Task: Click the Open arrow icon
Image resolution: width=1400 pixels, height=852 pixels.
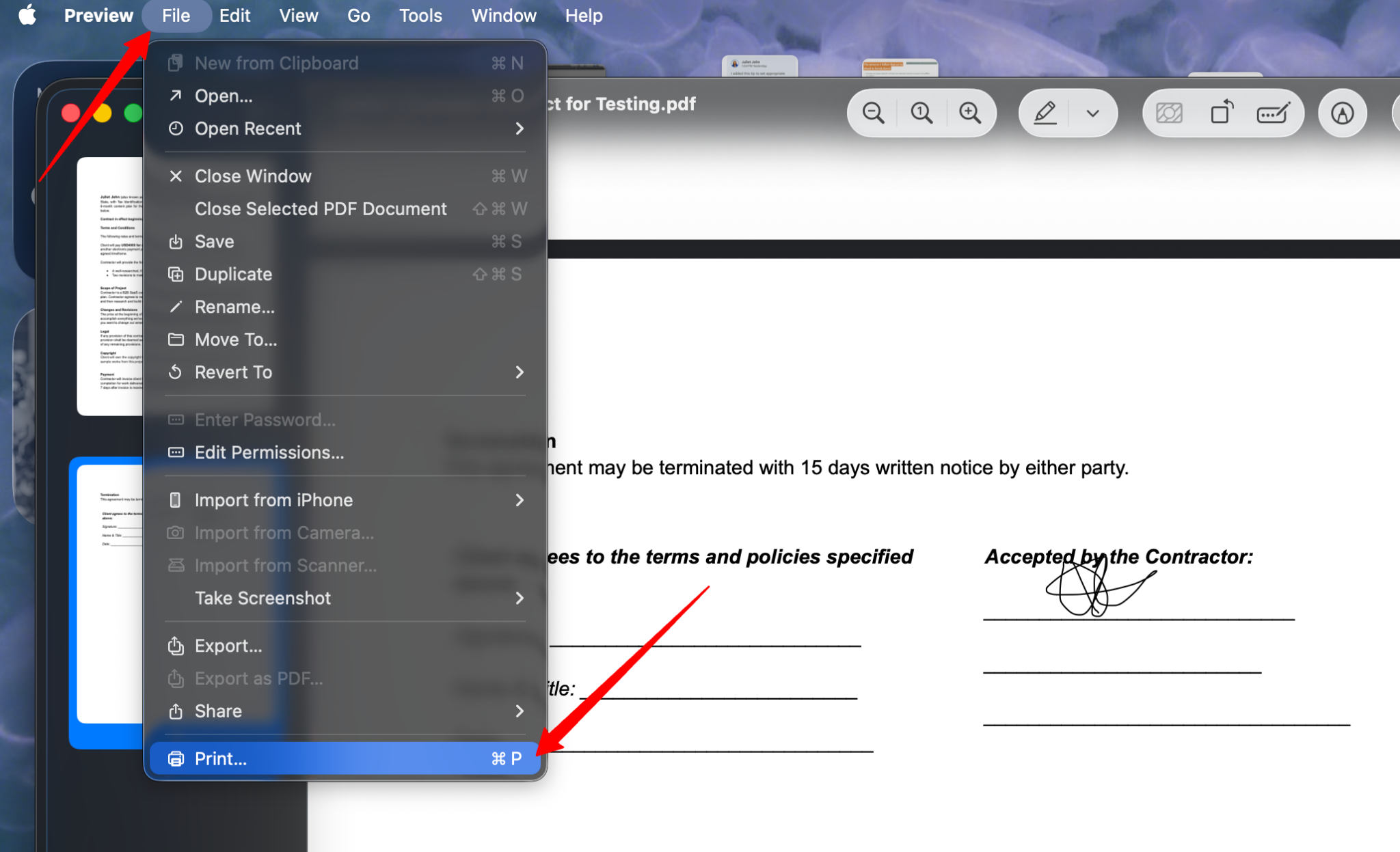Action: pyautogui.click(x=176, y=96)
